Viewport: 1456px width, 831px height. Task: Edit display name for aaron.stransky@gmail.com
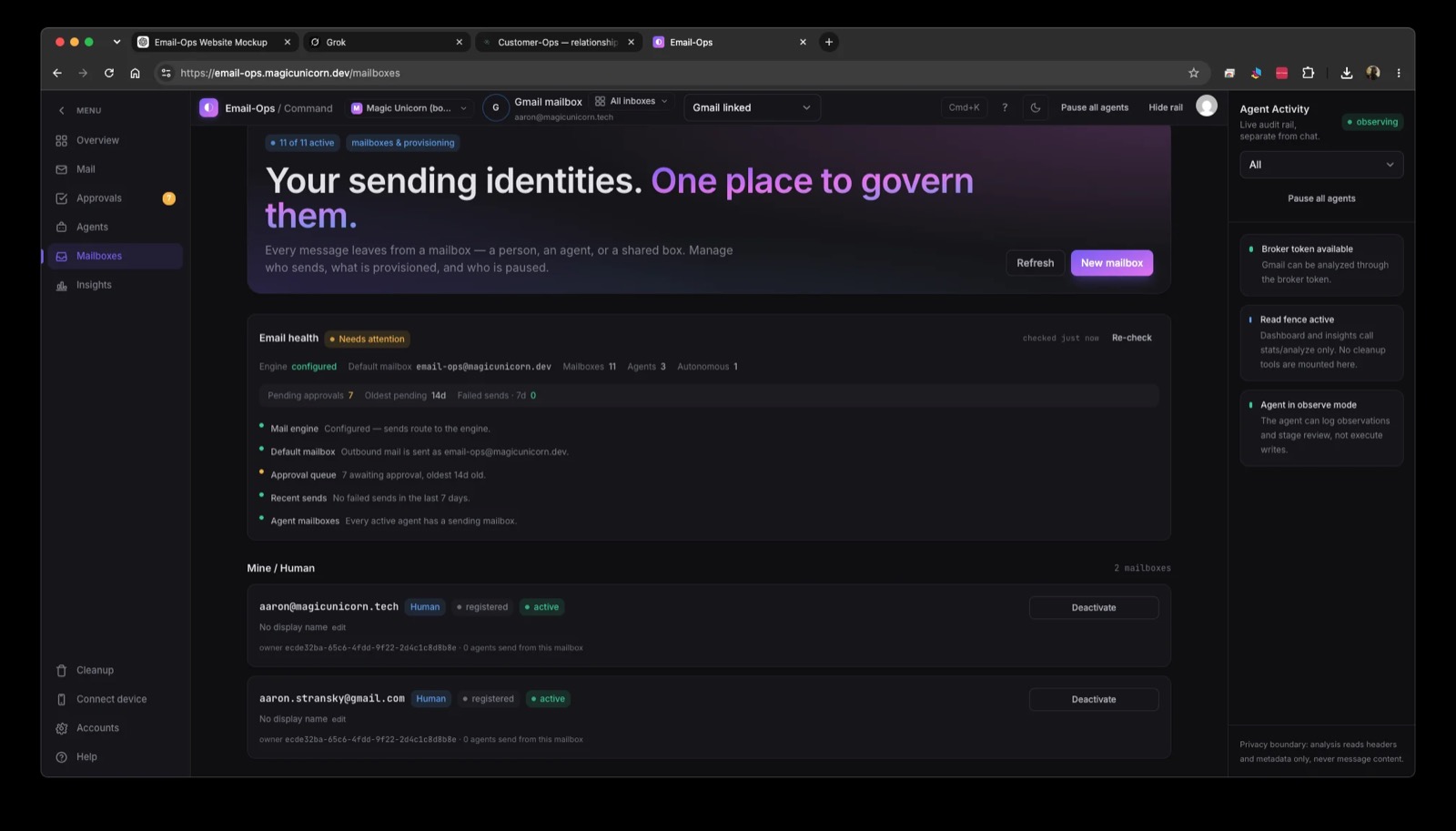coord(339,719)
